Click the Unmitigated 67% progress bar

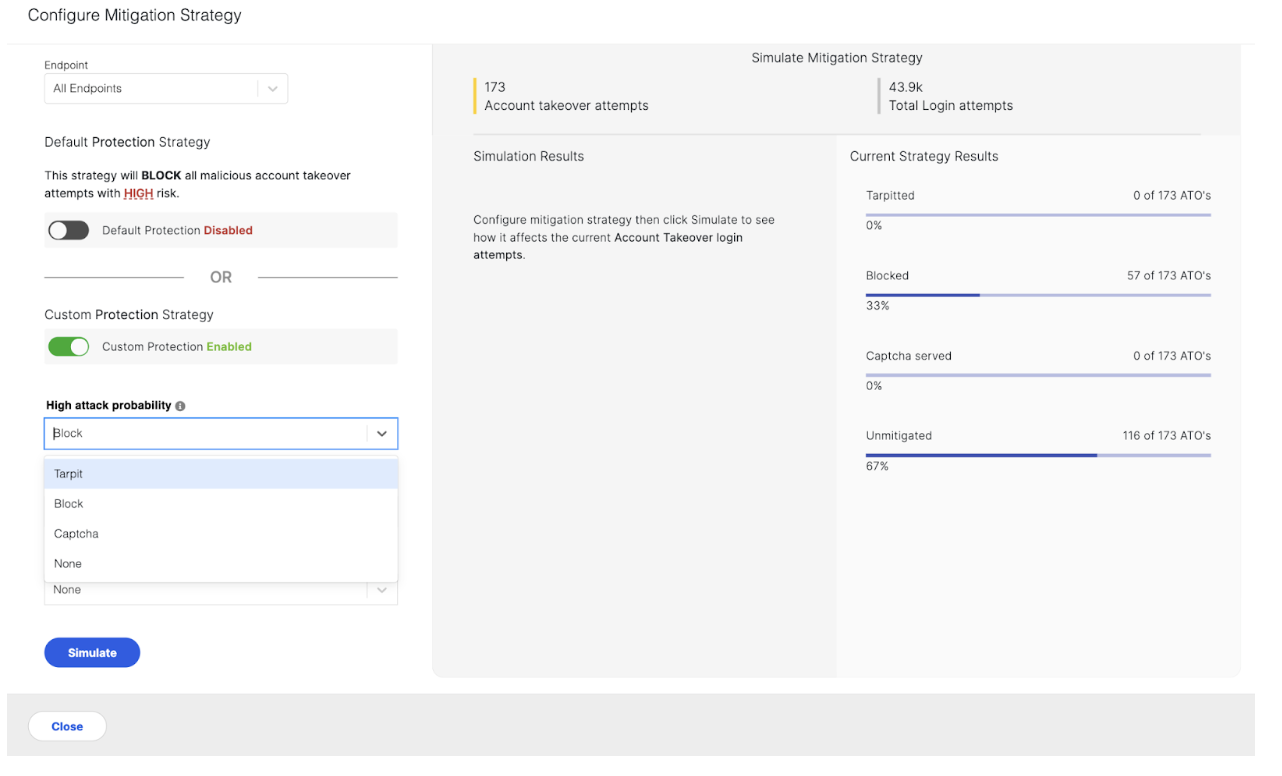click(x=1038, y=455)
